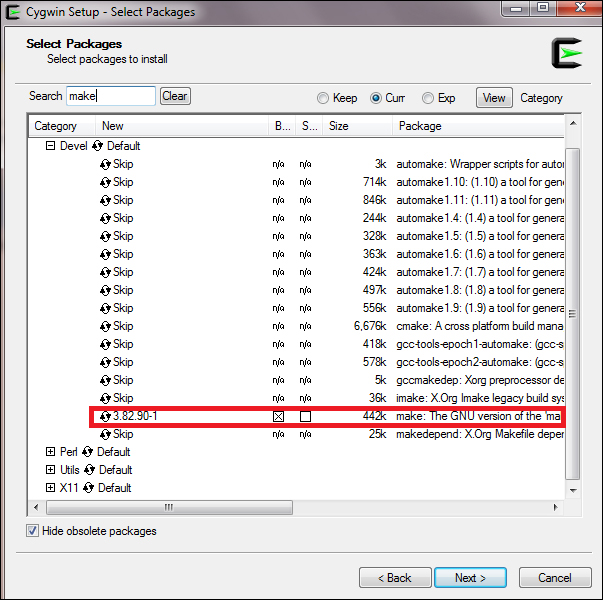Image resolution: width=603 pixels, height=600 pixels.
Task: Click cycle icon for automake1.10 Skip
Action: [105, 182]
